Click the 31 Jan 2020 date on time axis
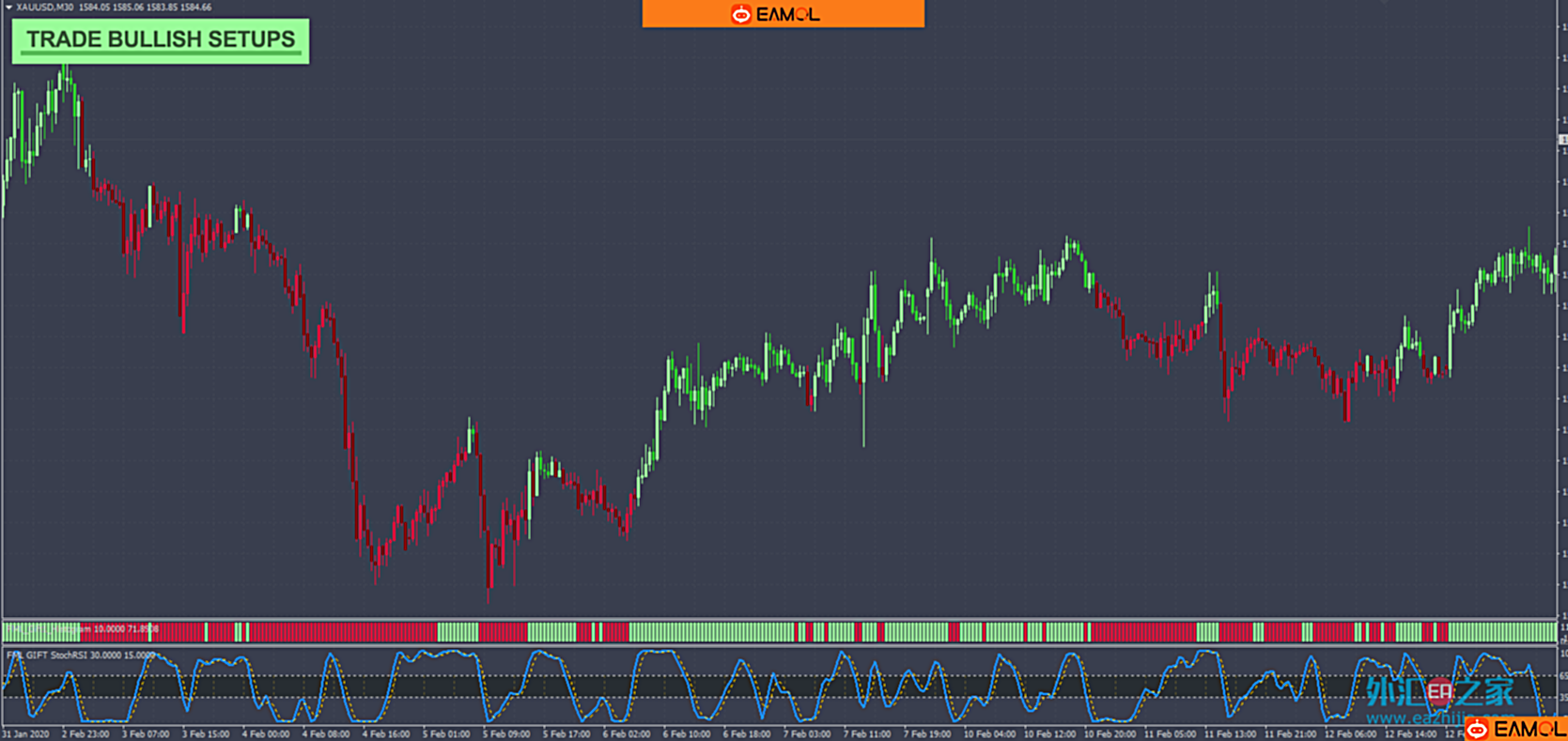 [x=25, y=733]
